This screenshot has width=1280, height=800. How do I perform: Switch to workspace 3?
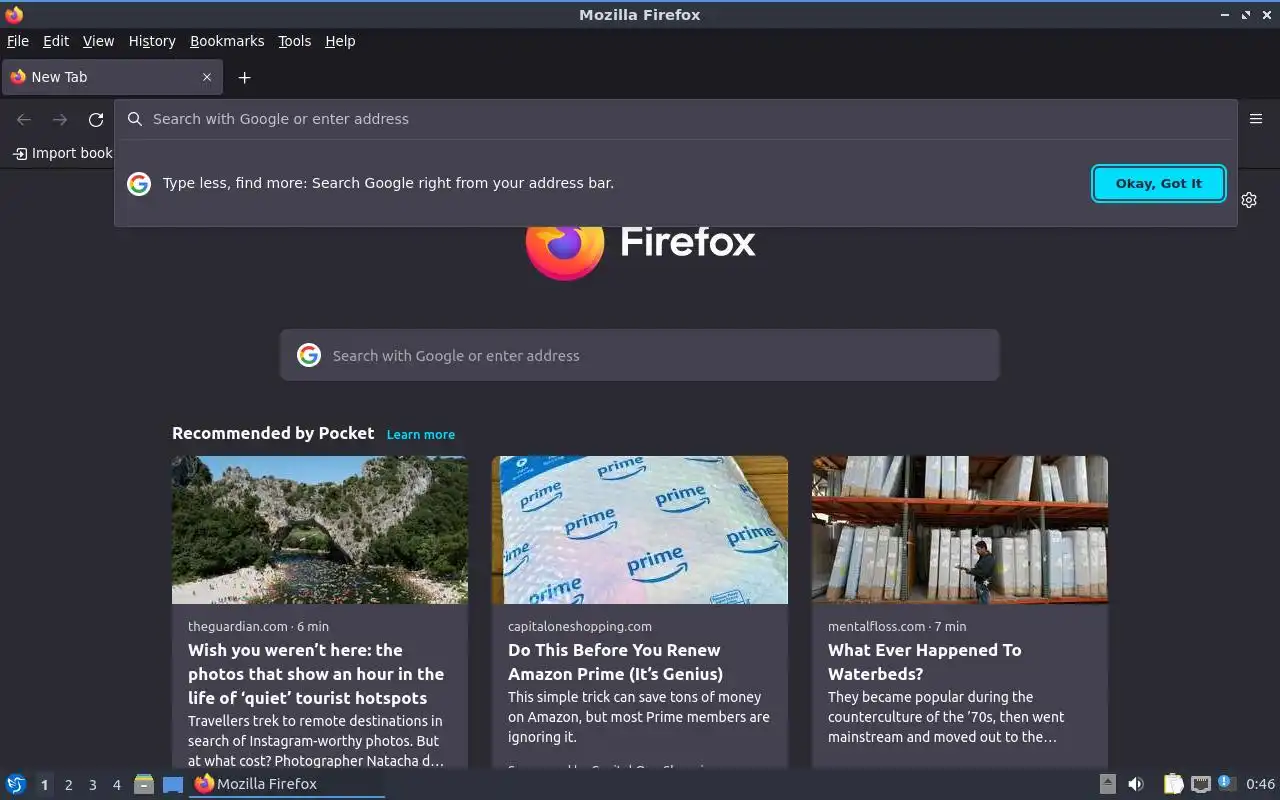[92, 785]
